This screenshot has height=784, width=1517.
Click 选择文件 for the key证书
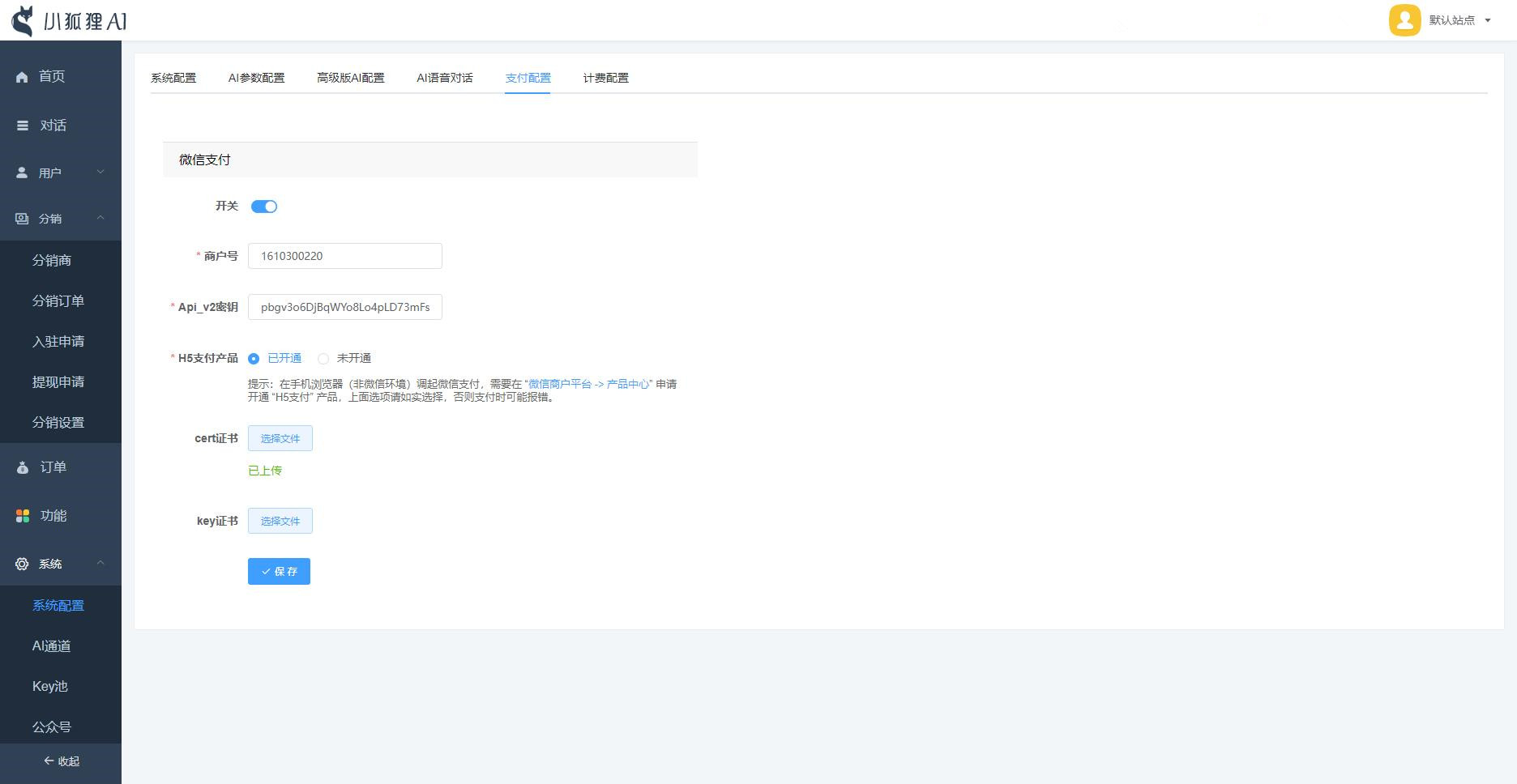280,521
